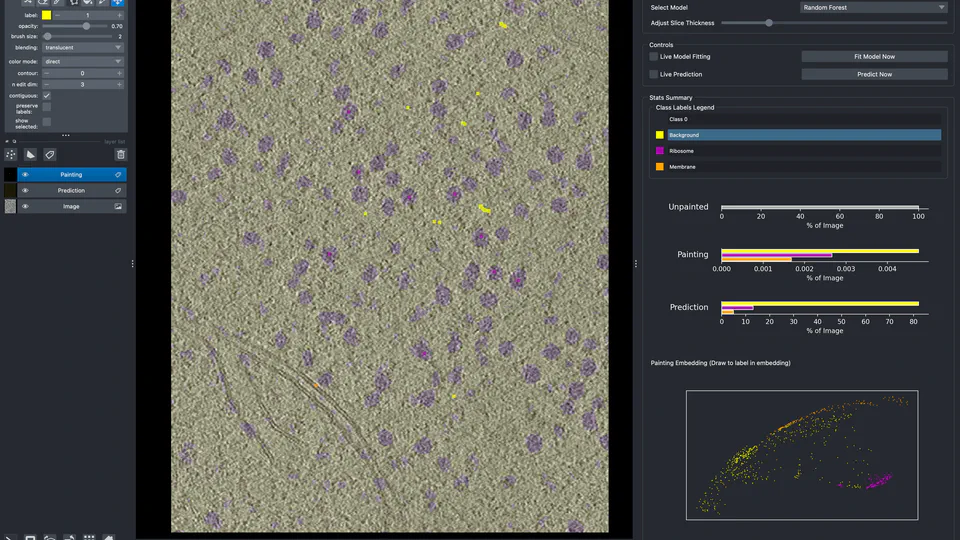Click the contour value field

83,73
